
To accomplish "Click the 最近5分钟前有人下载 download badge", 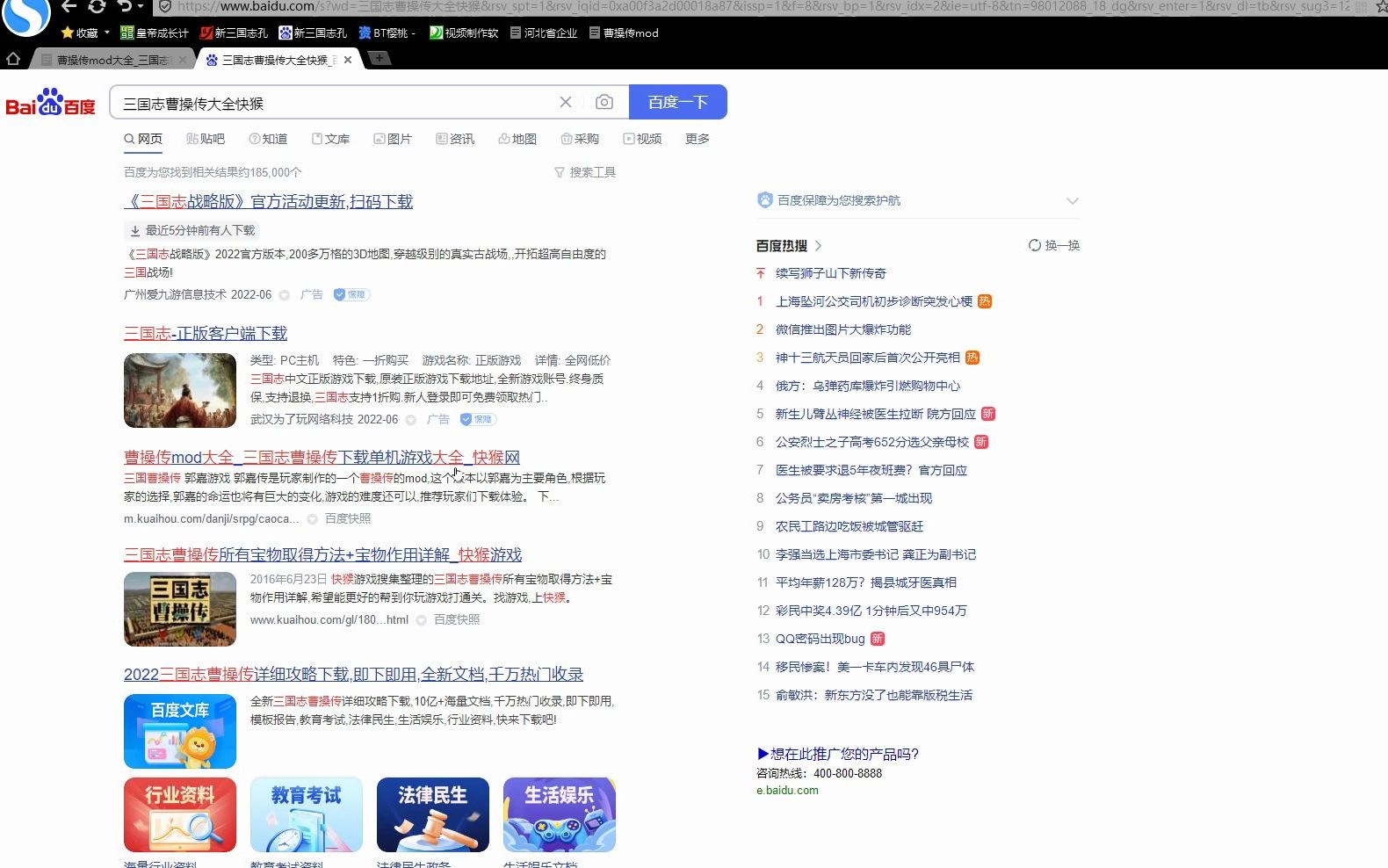I will click(x=192, y=230).
